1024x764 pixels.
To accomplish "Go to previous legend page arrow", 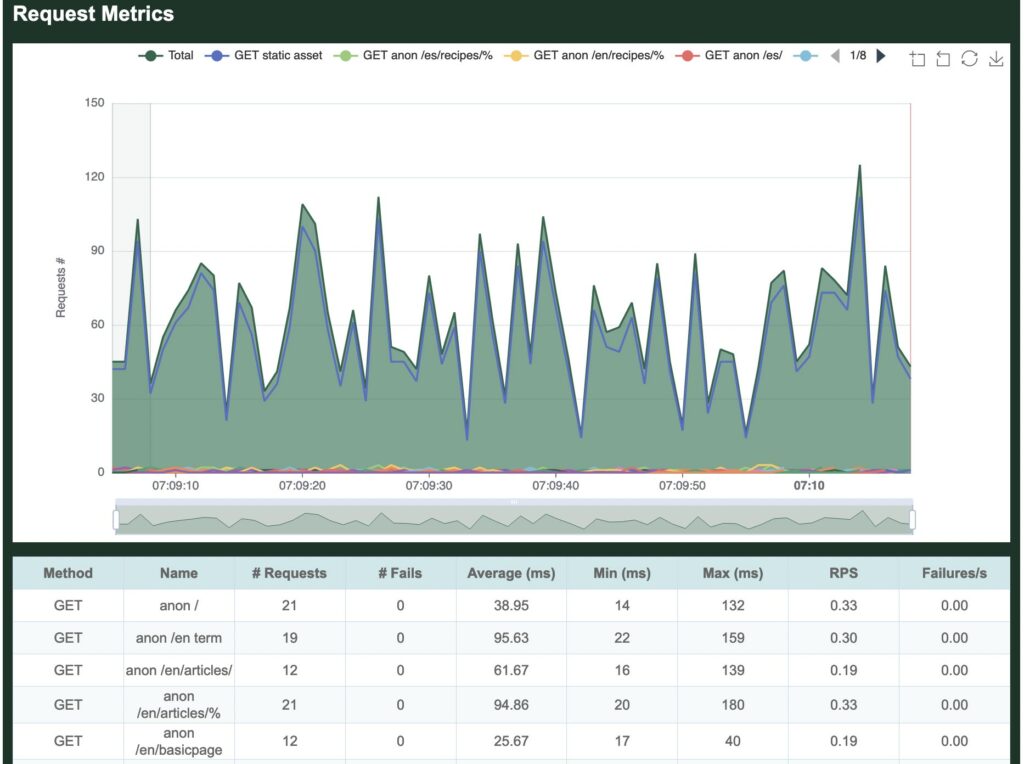I will (835, 56).
